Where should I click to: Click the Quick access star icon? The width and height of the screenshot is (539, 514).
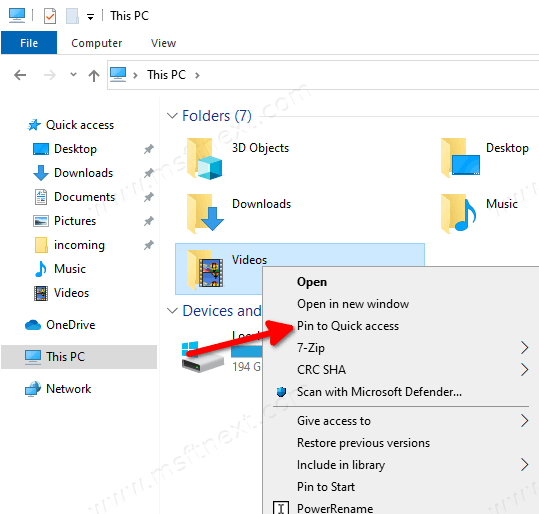click(x=34, y=125)
